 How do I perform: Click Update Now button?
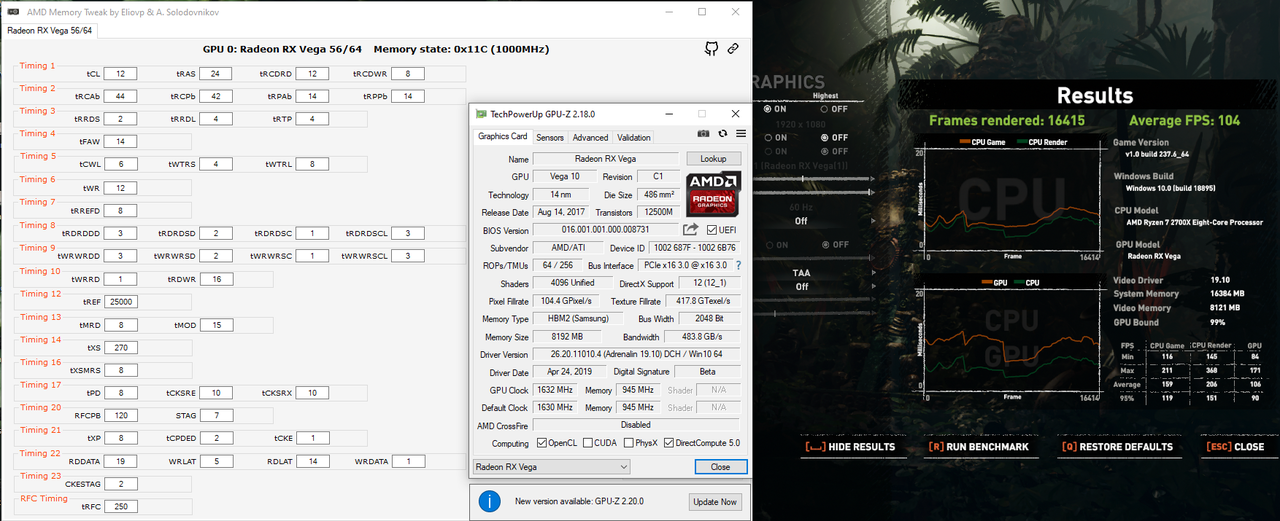[715, 501]
